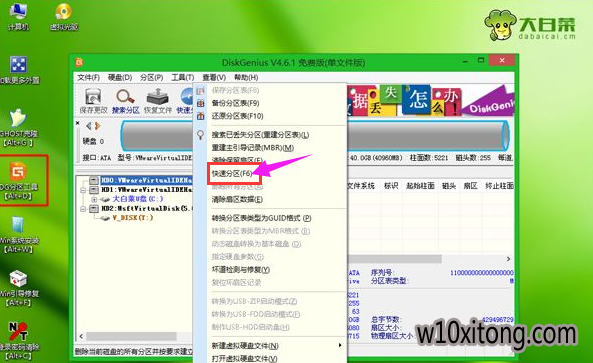Open the 虚拟光驱 desktop icon

pos(64,17)
